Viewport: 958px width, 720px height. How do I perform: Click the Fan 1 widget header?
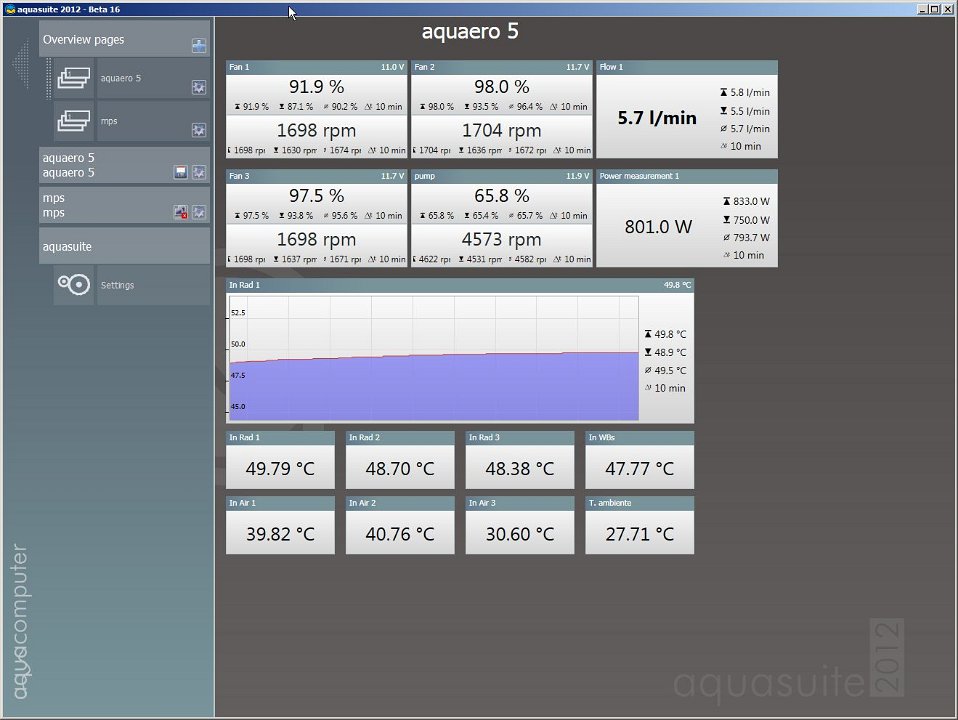point(316,67)
